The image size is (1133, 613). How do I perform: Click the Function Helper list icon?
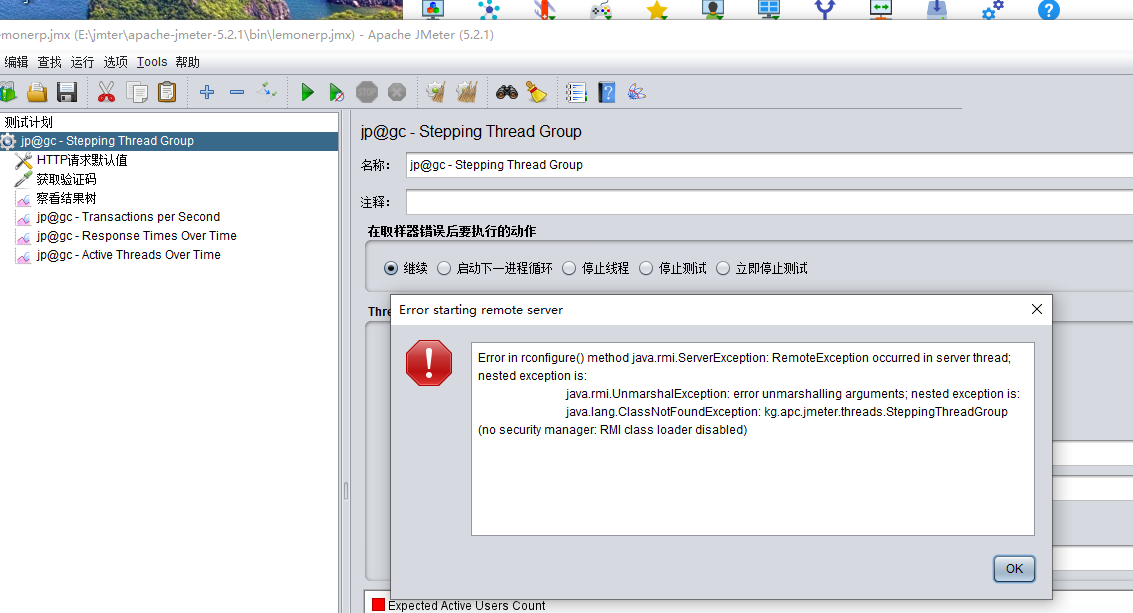pyautogui.click(x=576, y=93)
